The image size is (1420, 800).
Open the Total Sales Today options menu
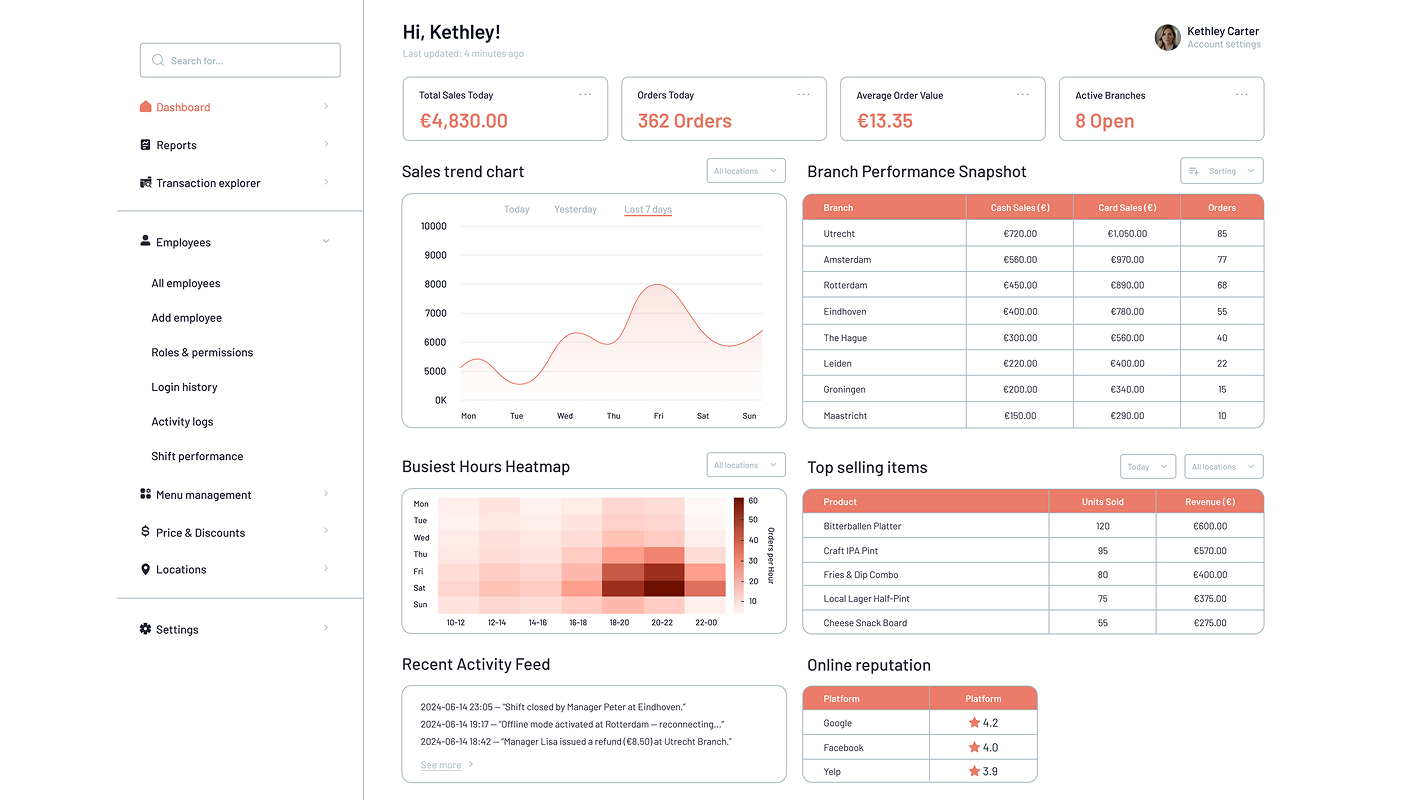click(585, 95)
